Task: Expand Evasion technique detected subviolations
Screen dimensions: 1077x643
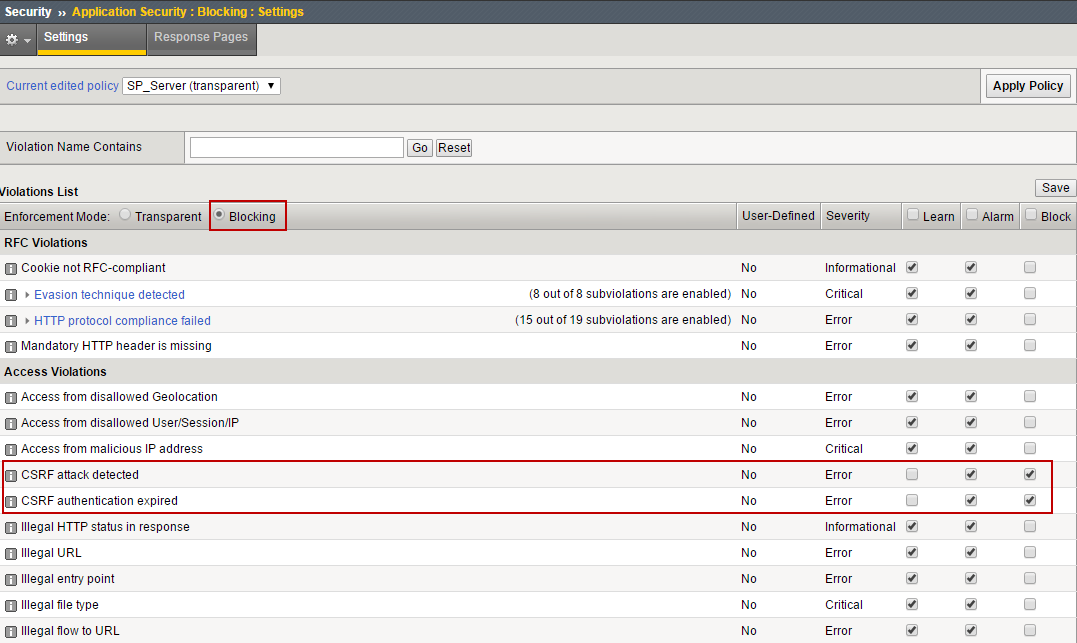Action: [x=28, y=295]
